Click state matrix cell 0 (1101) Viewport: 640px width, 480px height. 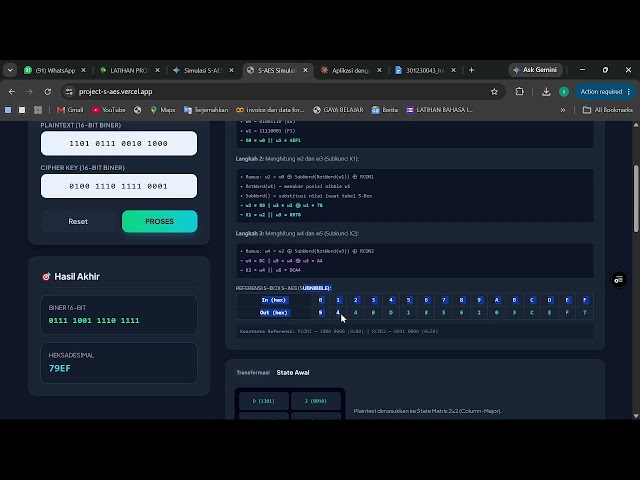click(x=264, y=401)
